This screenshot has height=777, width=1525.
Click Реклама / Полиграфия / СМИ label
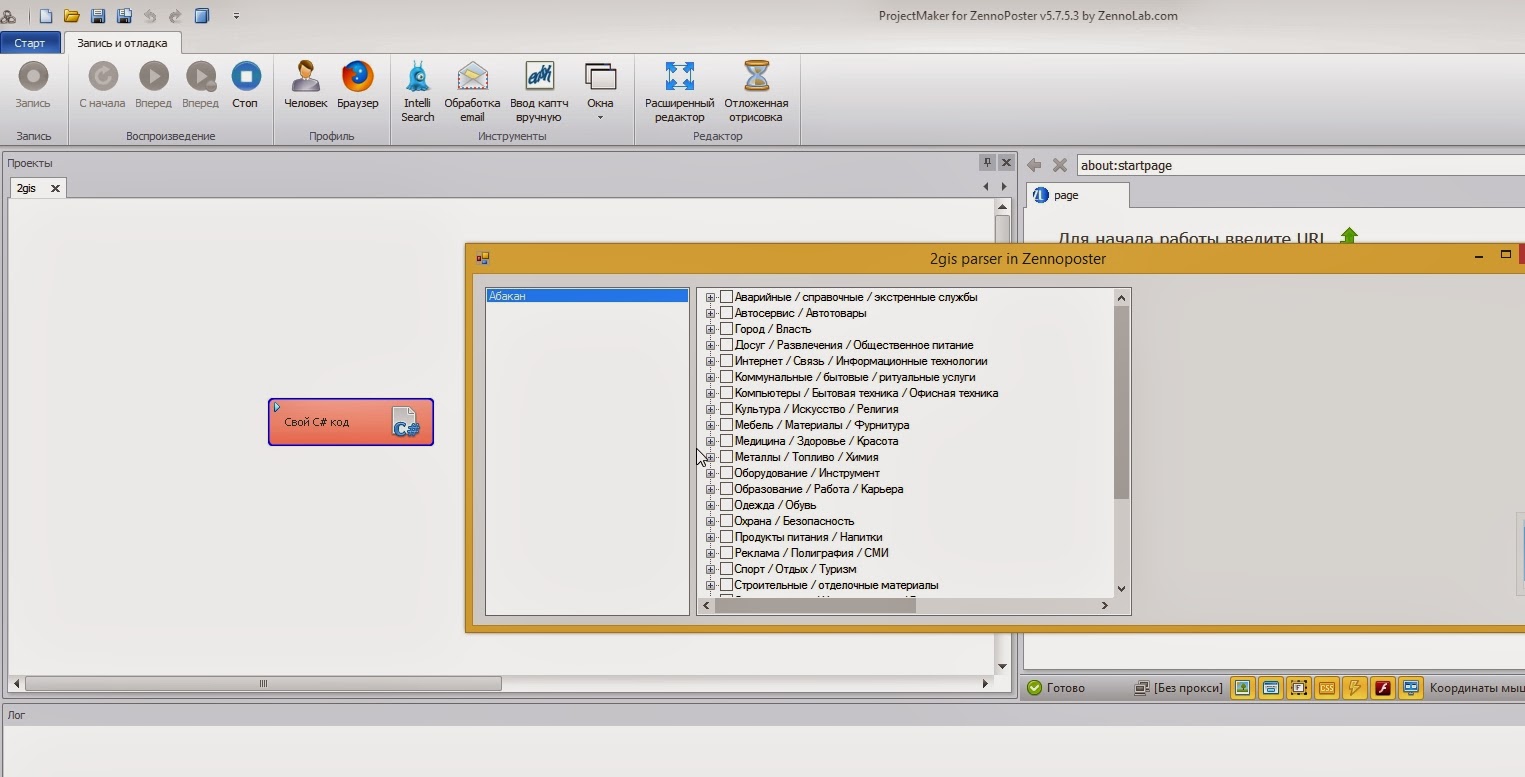[x=811, y=553]
